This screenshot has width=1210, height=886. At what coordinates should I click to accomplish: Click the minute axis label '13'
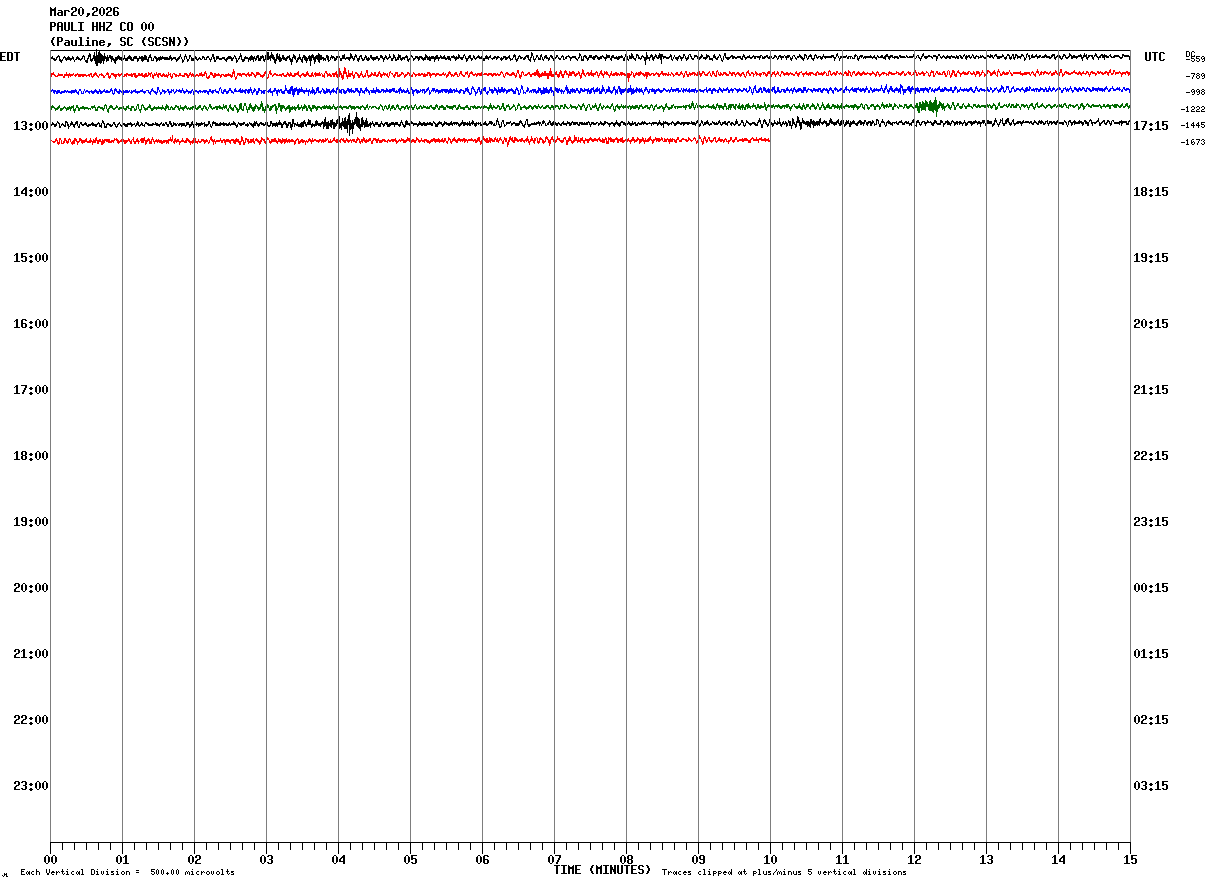pyautogui.click(x=986, y=860)
